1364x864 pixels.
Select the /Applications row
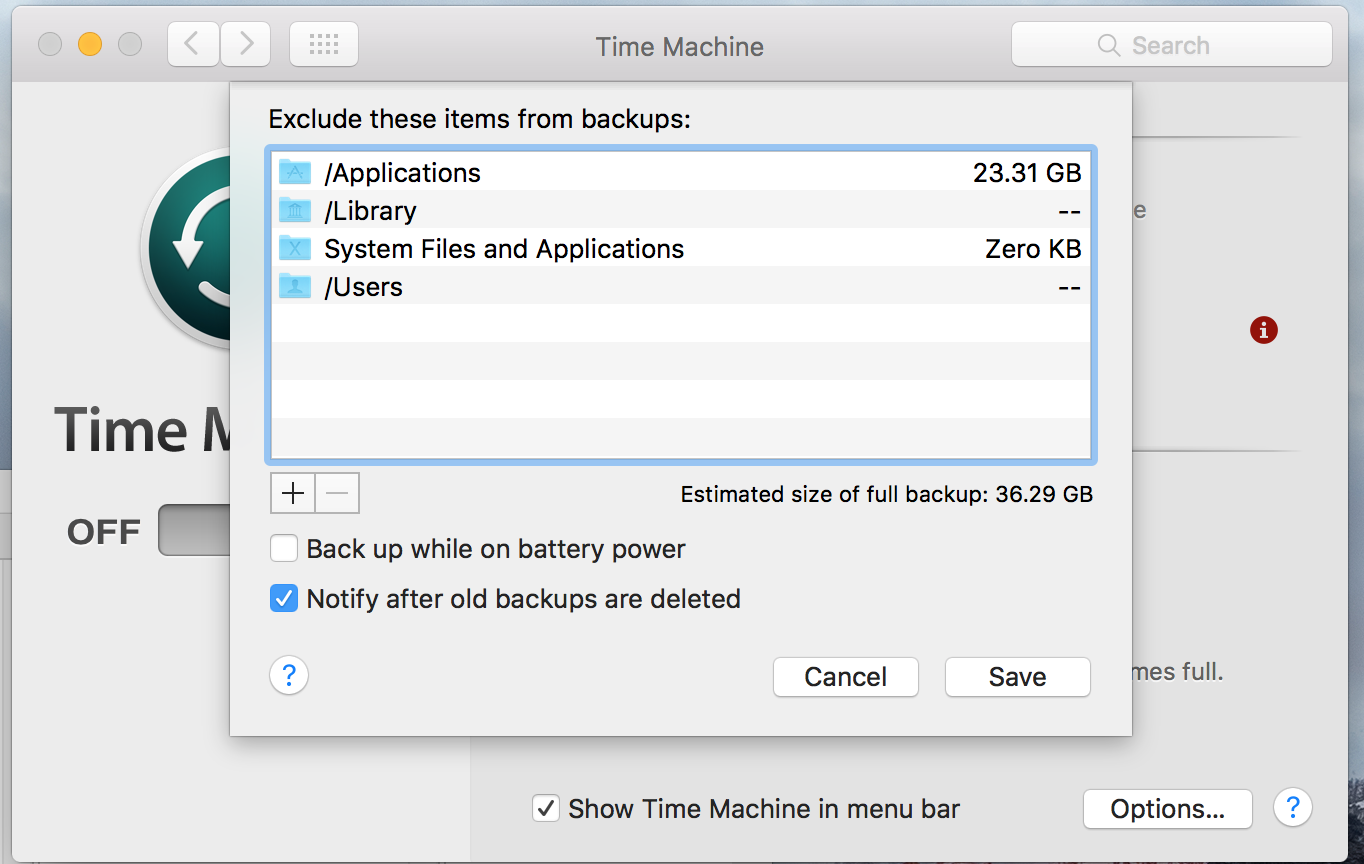pyautogui.click(x=681, y=172)
